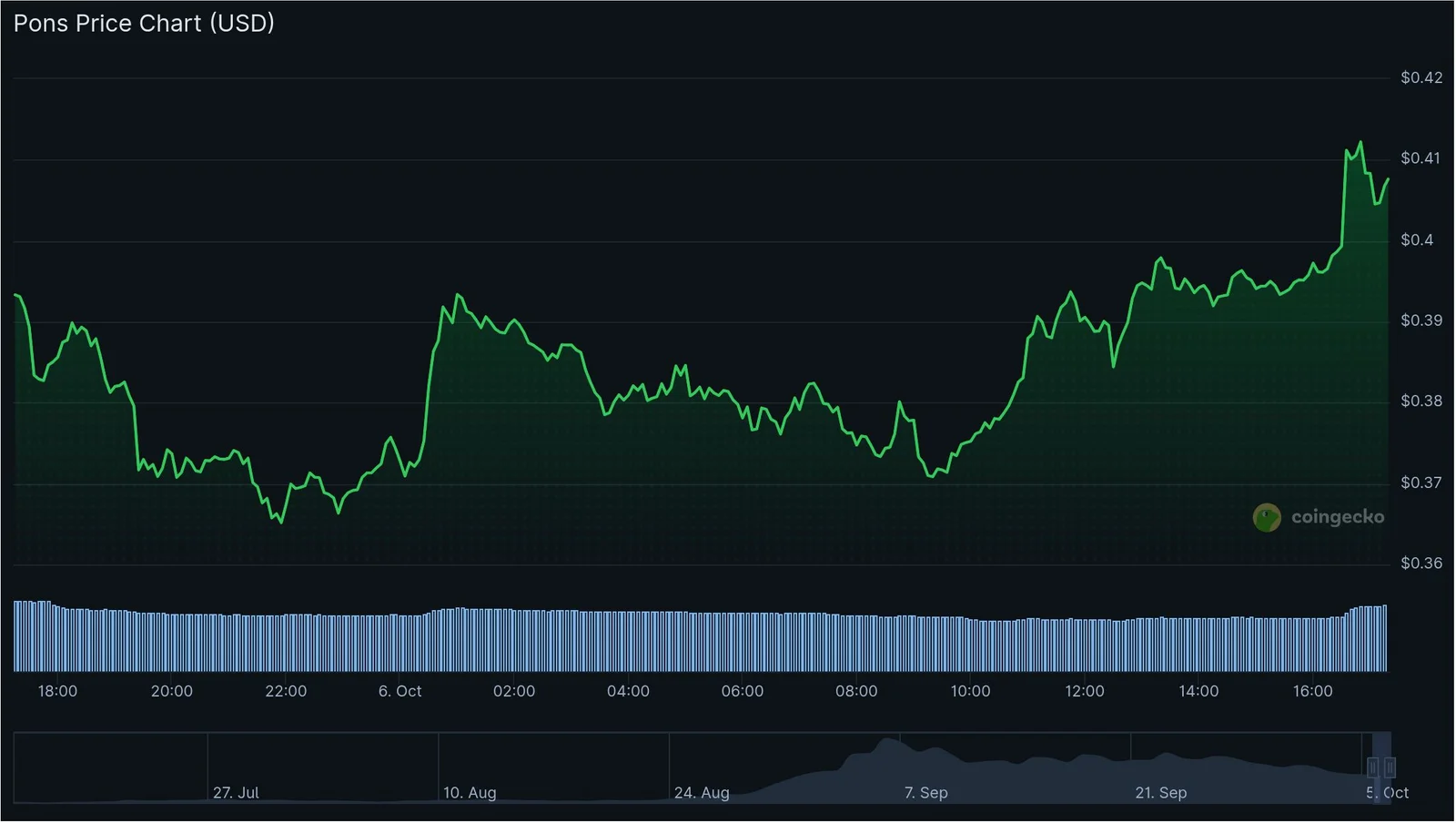Screen dimensions: 1456x823
Task: Select 7. Sep in the range navigator
Action: pyautogui.click(x=926, y=793)
